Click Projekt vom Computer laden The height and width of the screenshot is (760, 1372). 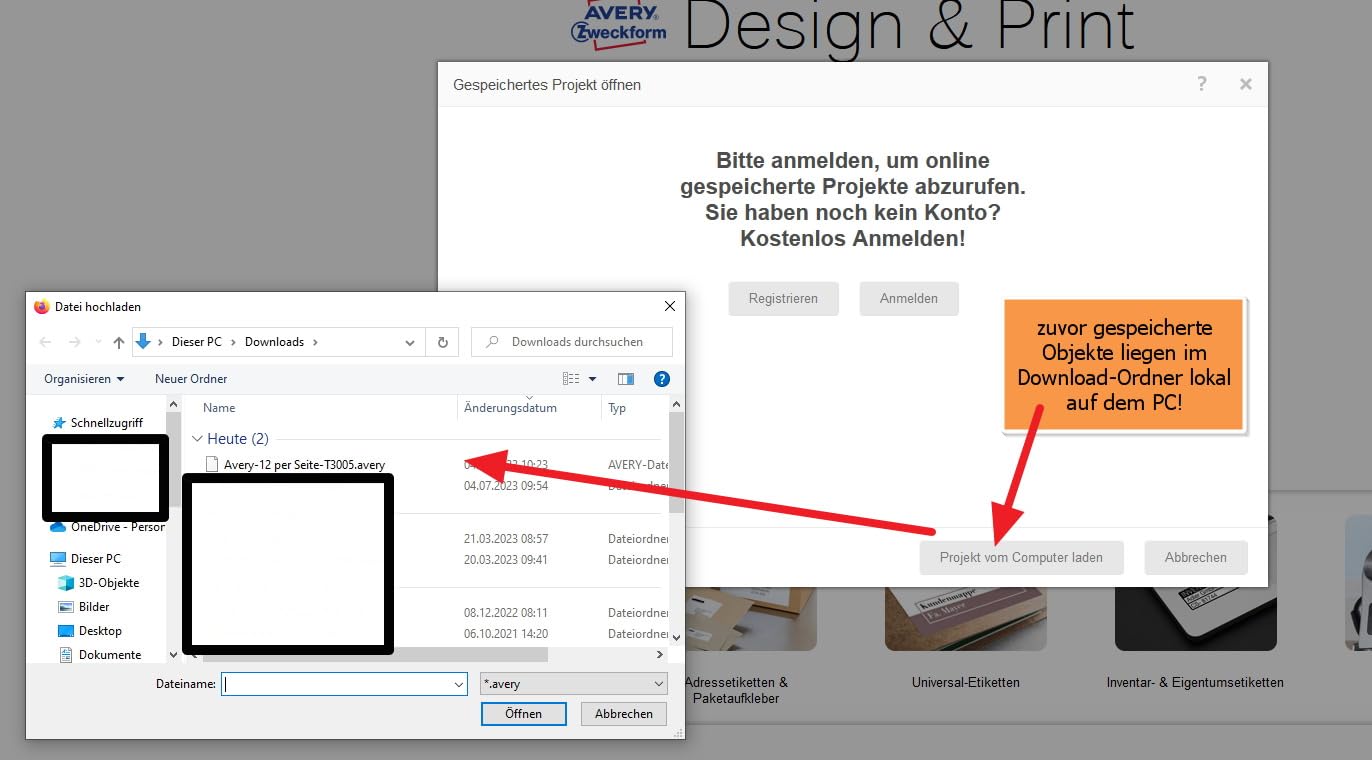[1021, 557]
